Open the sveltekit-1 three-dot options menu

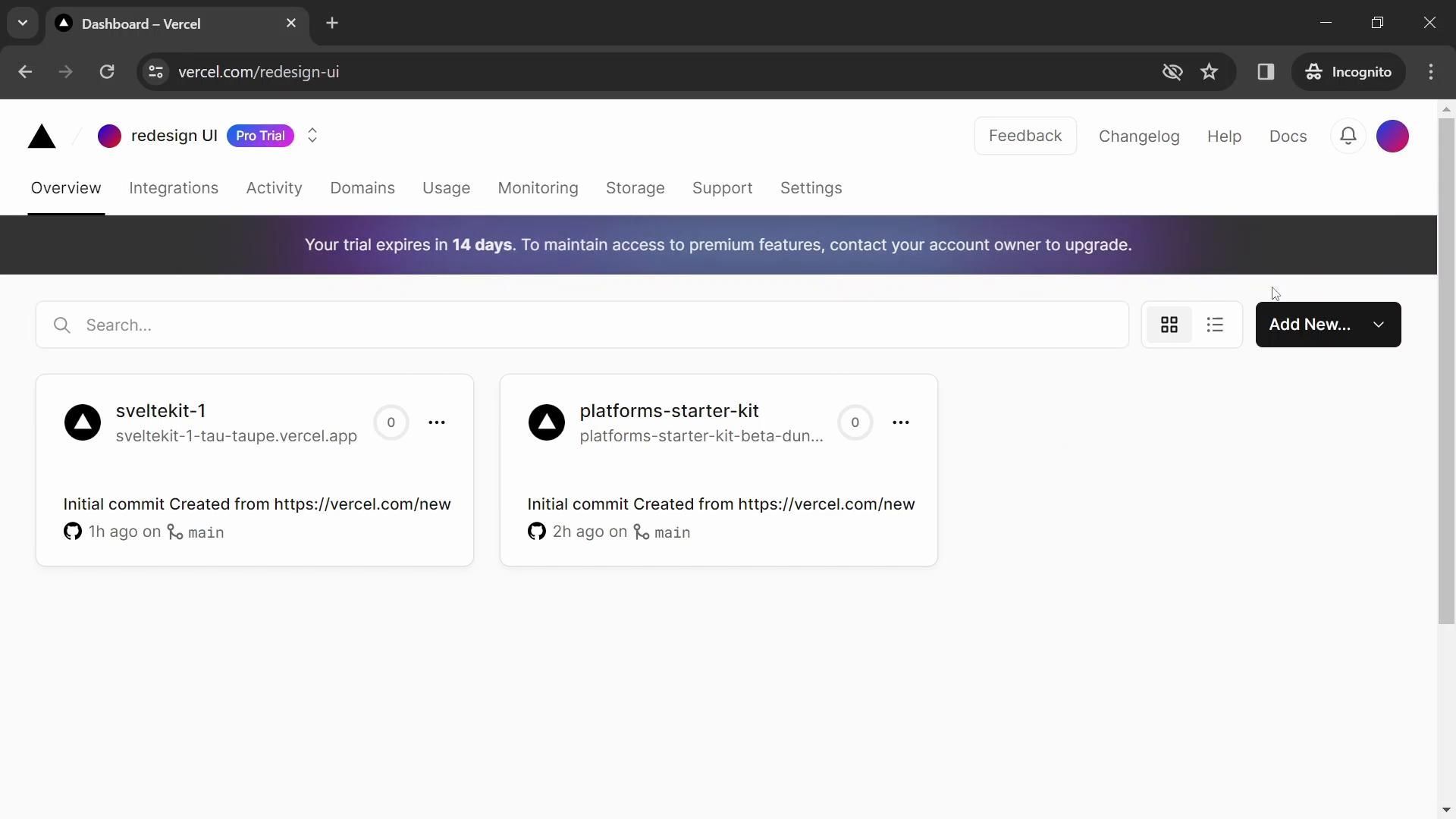point(437,422)
